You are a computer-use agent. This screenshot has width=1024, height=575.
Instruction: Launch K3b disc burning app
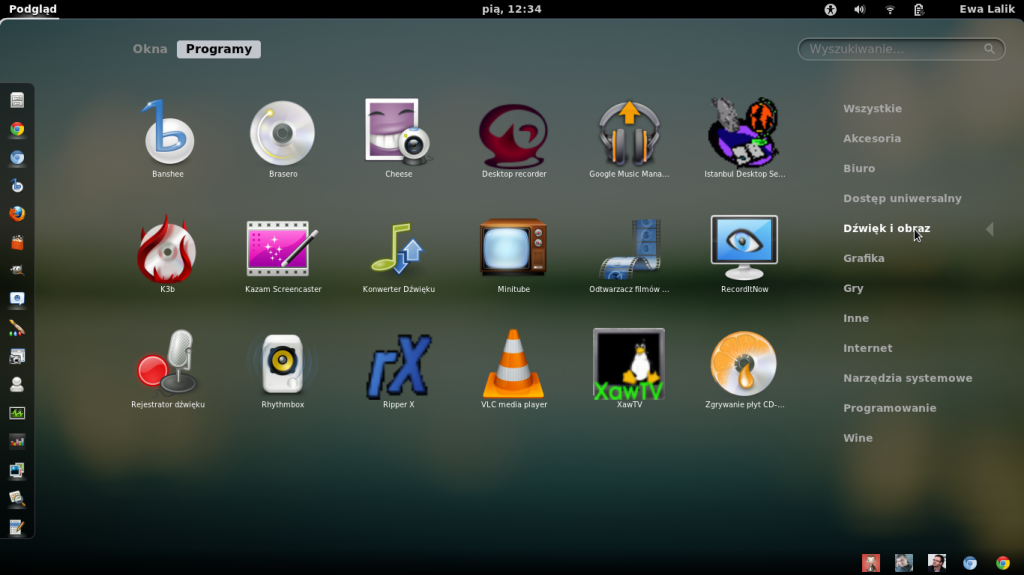click(x=168, y=254)
